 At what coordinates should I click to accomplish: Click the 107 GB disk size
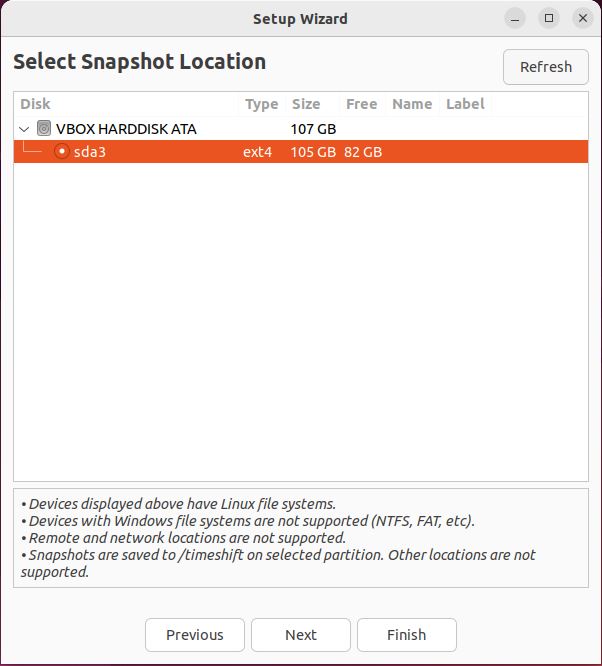tap(313, 129)
